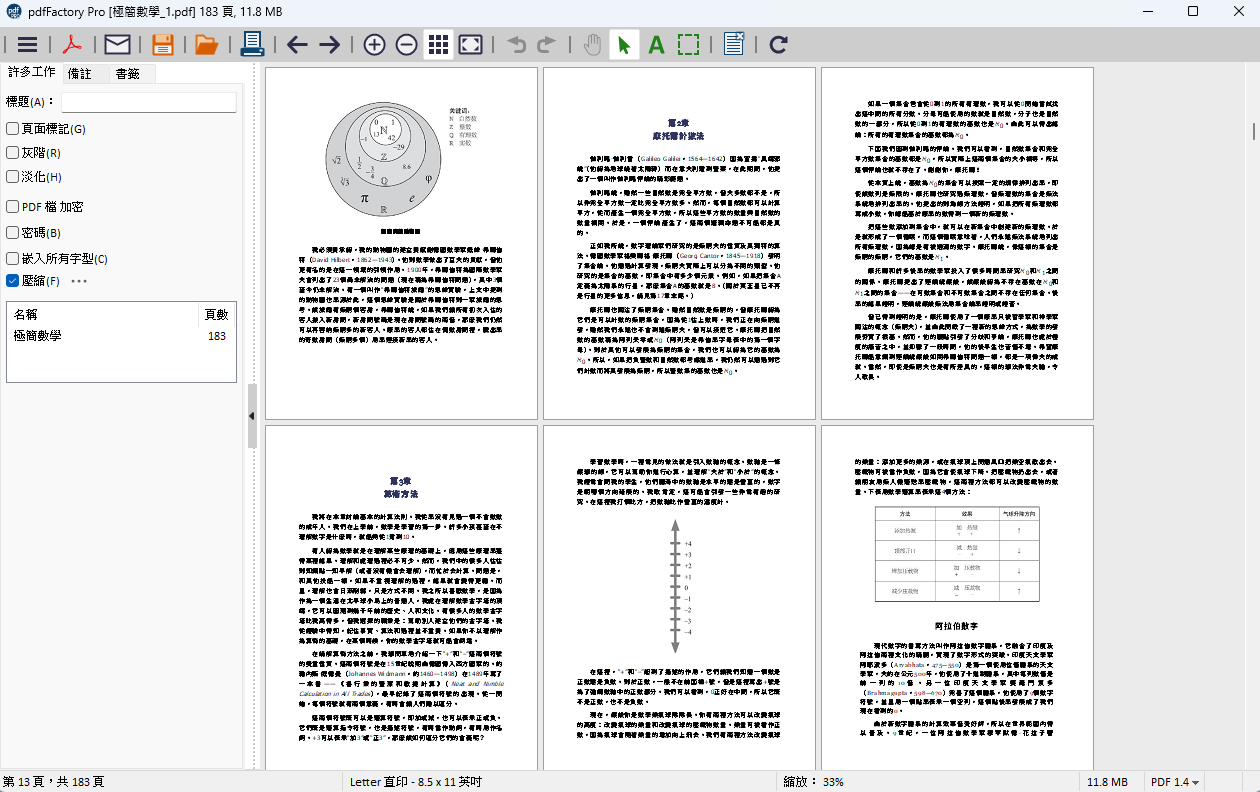This screenshot has width=1260, height=792.
Task: Click the refresh circular arrow icon
Action: tap(778, 44)
